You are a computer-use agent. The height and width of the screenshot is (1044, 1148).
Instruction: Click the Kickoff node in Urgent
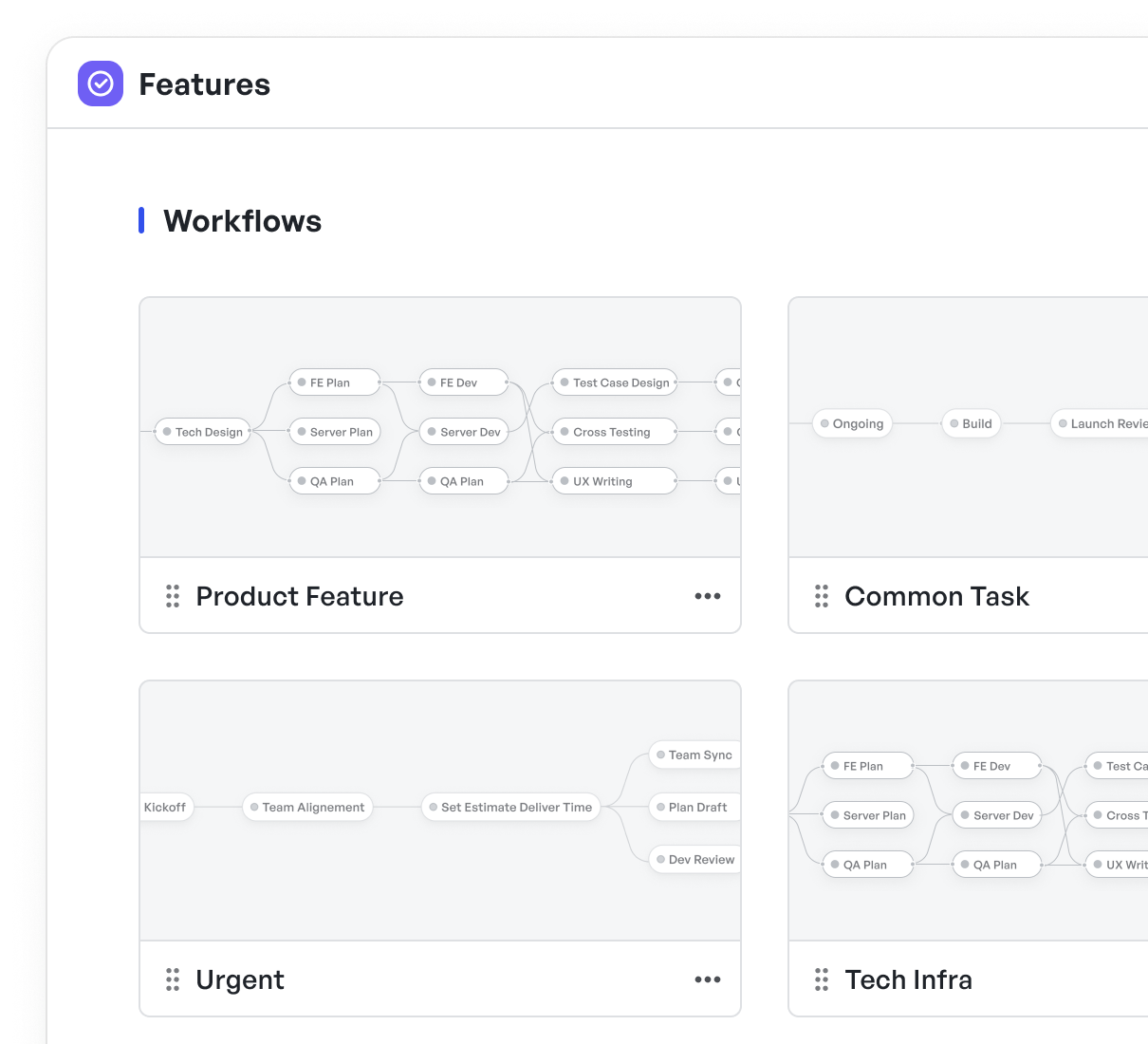coord(167,808)
